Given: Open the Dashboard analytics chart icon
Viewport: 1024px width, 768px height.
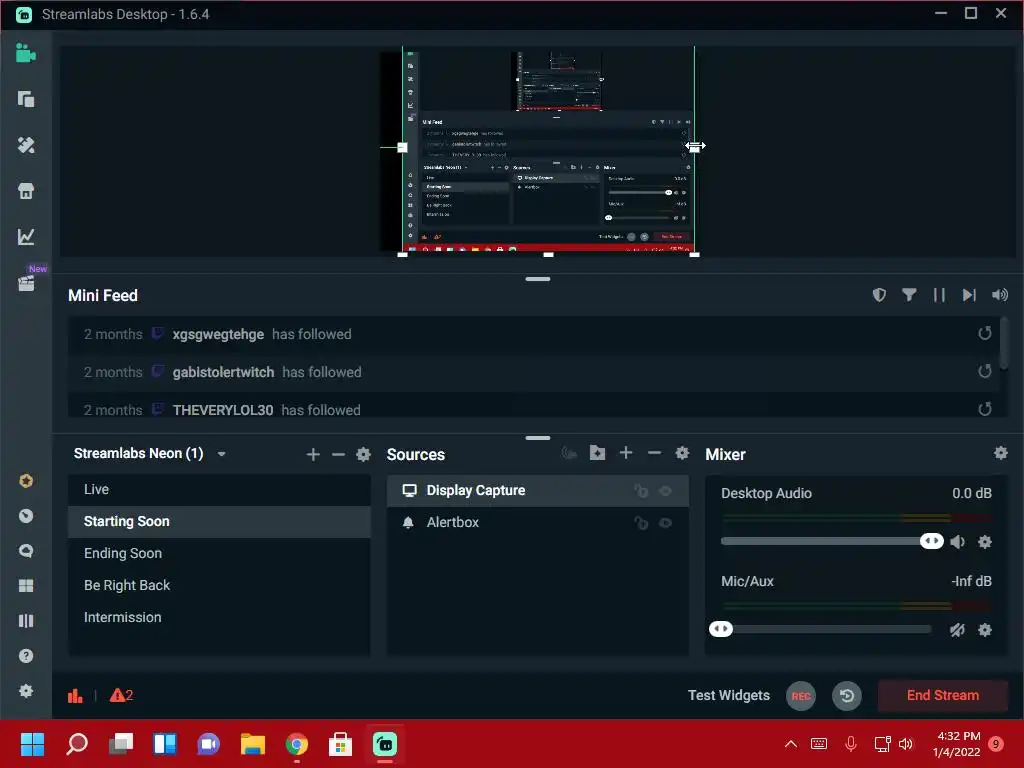Looking at the screenshot, I should coord(25,236).
